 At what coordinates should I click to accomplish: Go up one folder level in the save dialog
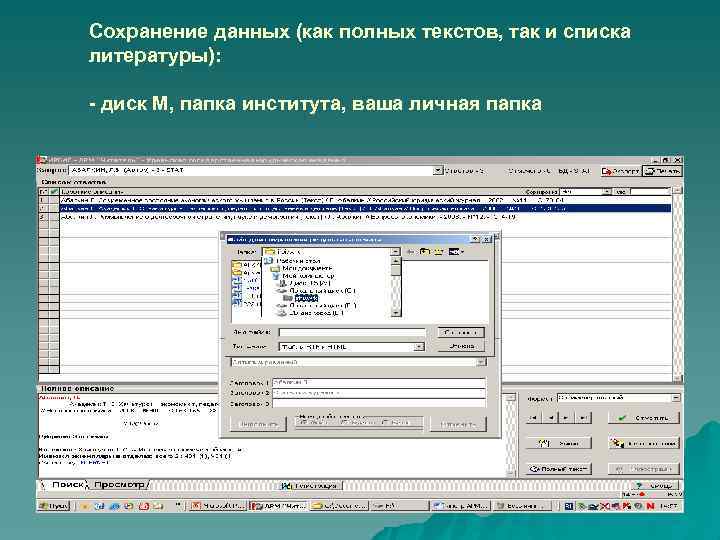click(x=425, y=252)
